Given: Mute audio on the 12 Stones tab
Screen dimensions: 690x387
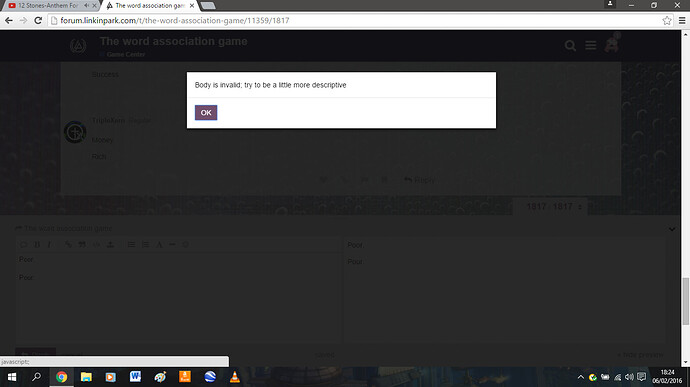Looking at the screenshot, I should click(87, 6).
